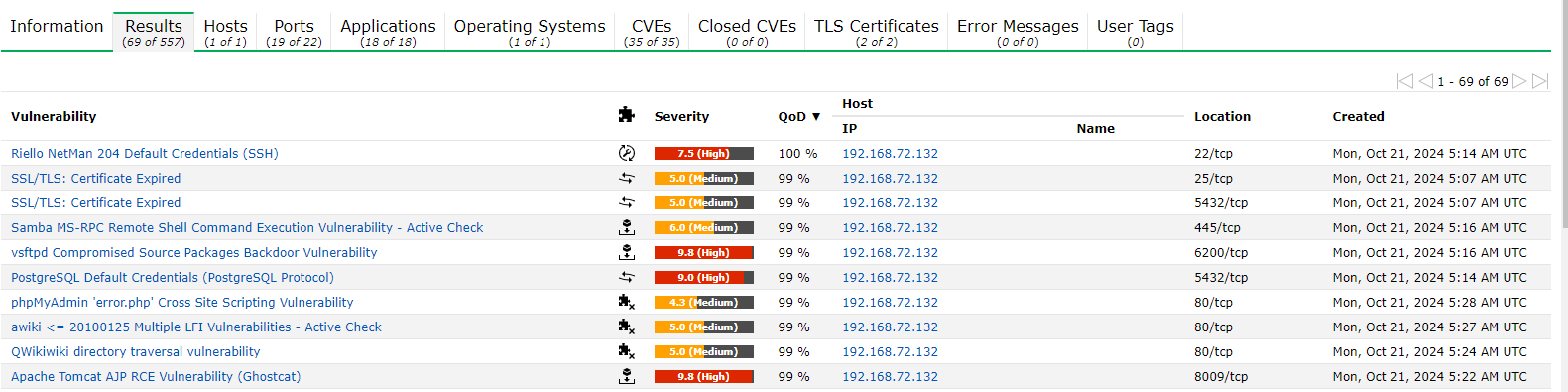Click the page vertical scrollbar
The height and width of the screenshot is (392, 1568).
[1564, 114]
